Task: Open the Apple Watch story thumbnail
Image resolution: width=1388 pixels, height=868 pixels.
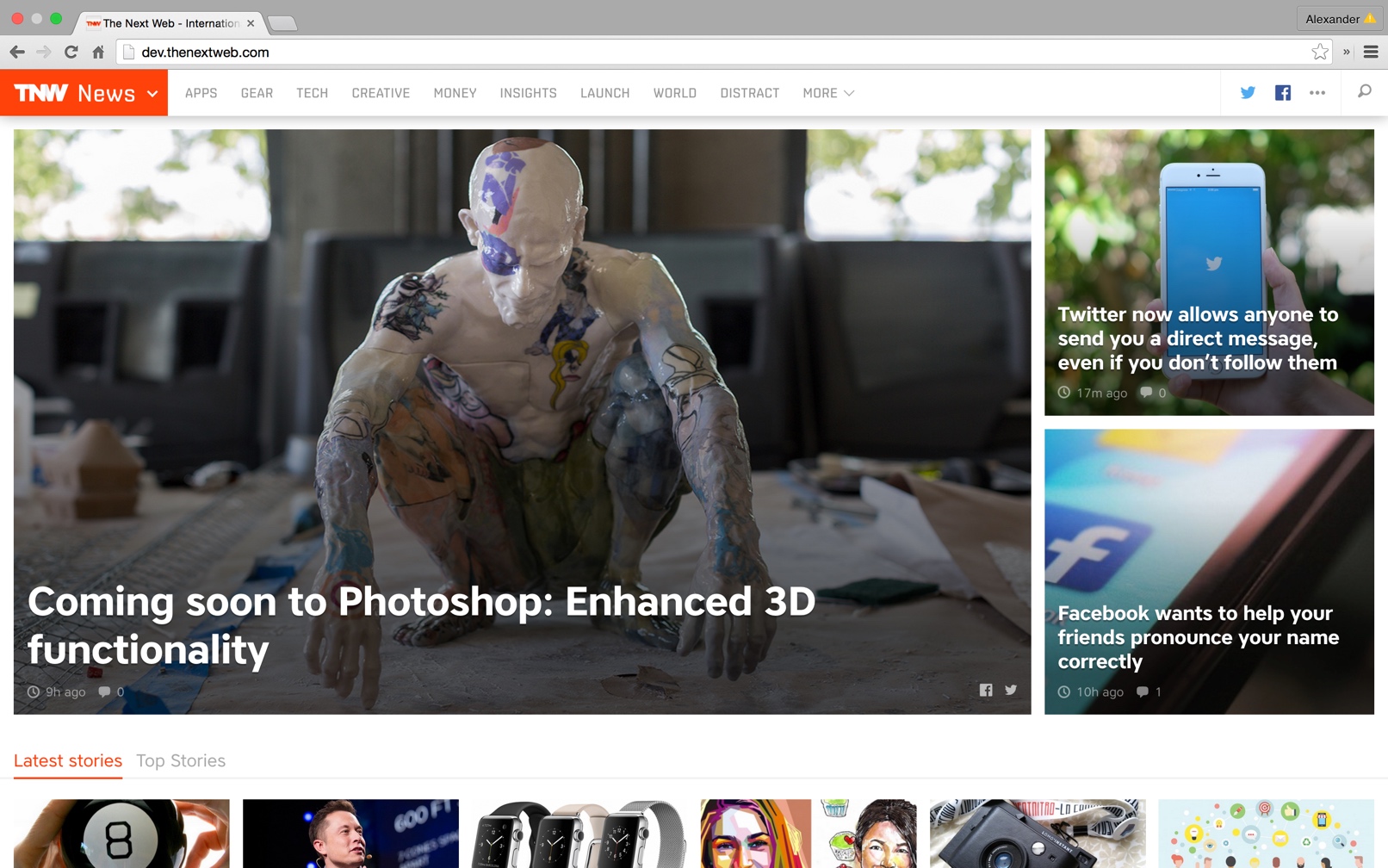Action: 579,833
